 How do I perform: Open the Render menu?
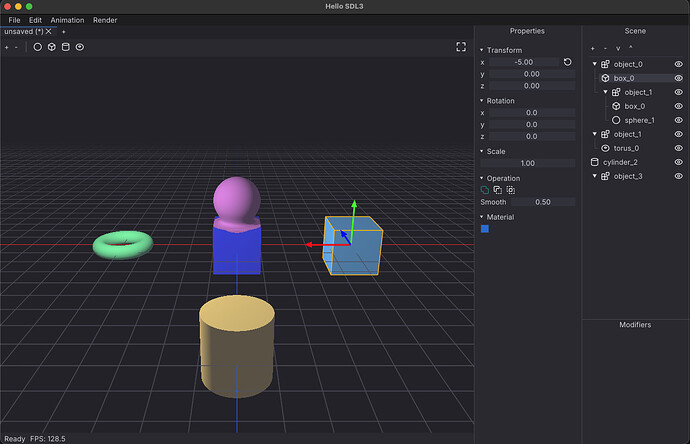coord(105,20)
